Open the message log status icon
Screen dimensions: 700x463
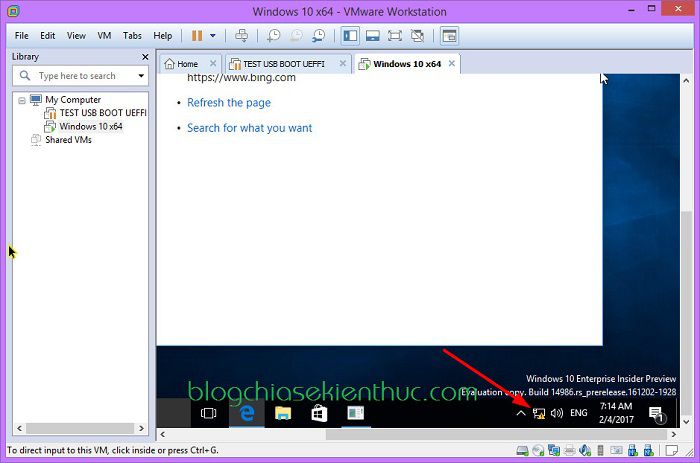click(671, 450)
